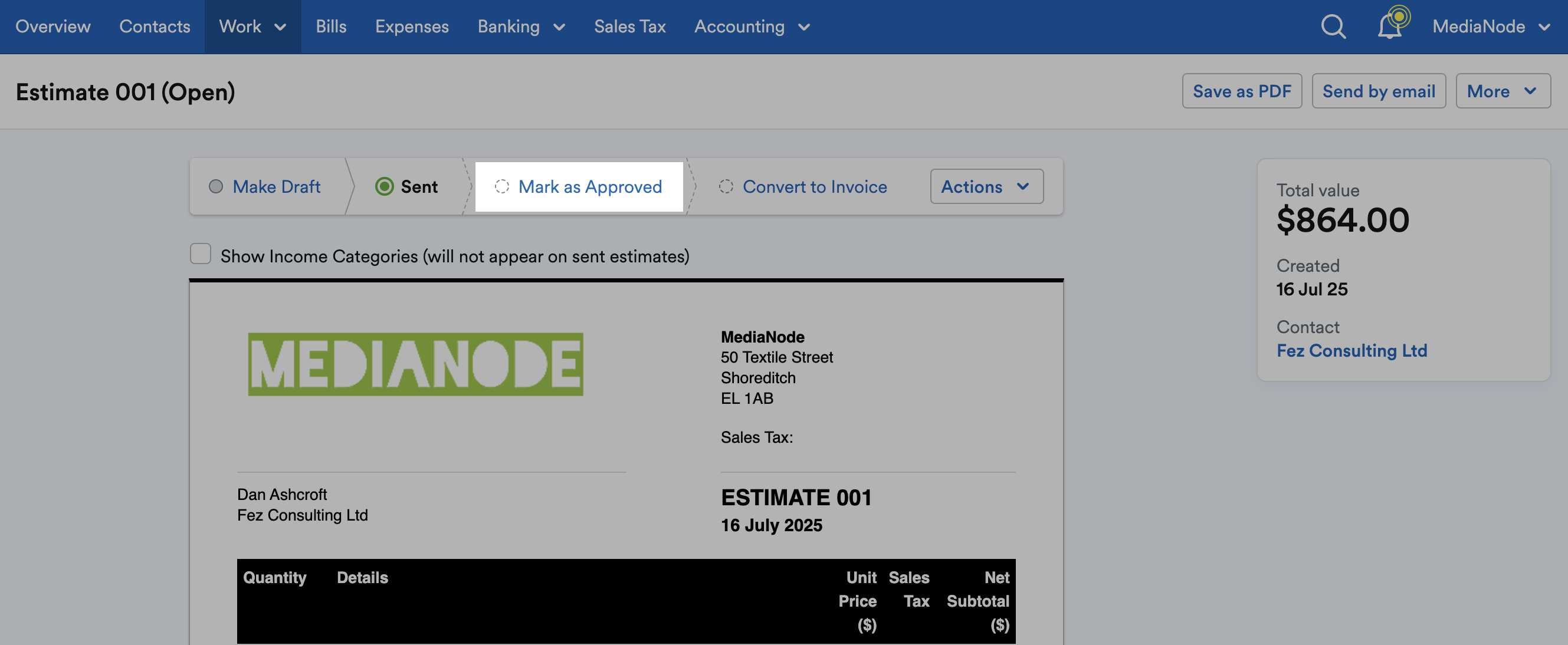Open the notifications bell icon
This screenshot has width=1568, height=645.
1390,25
